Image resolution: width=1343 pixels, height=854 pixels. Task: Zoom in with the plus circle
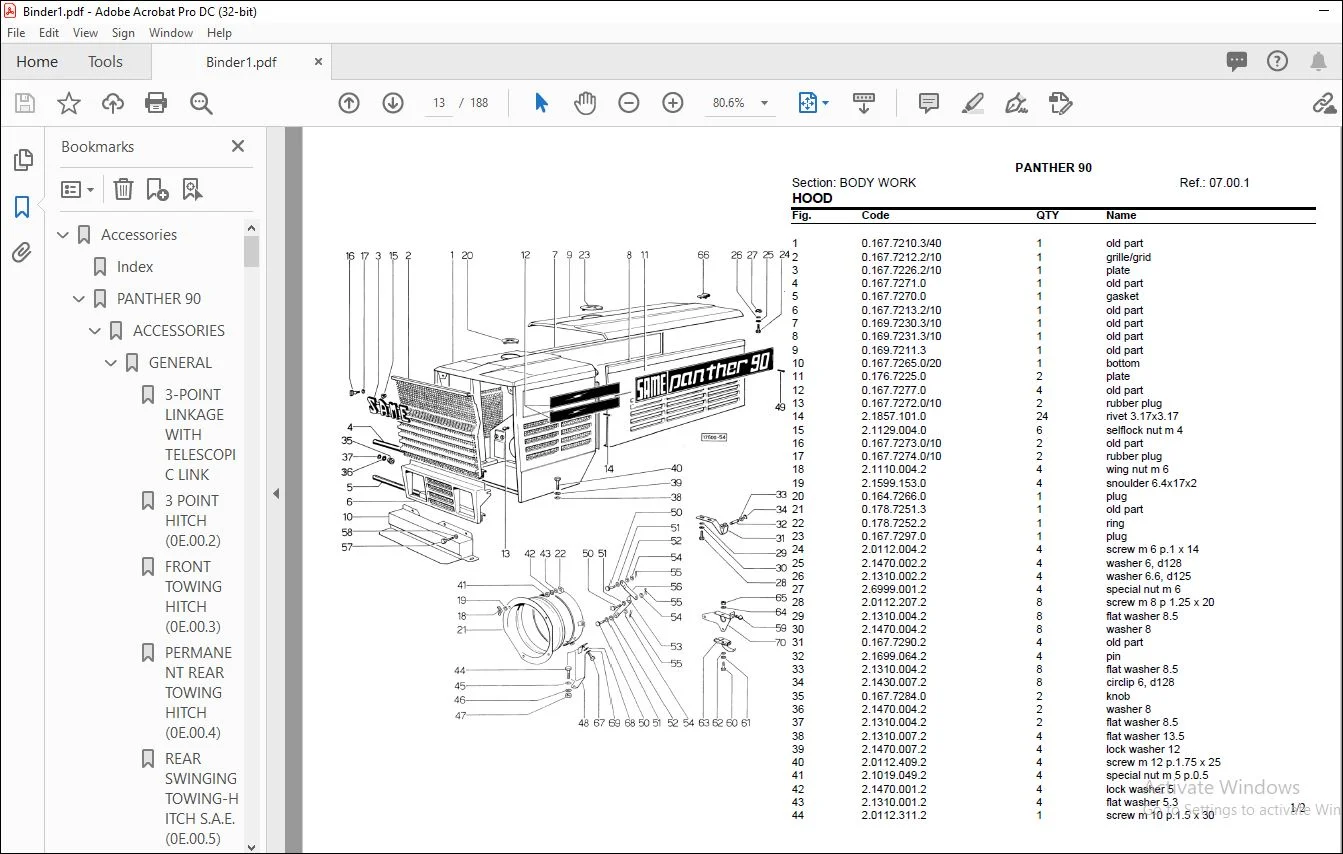(x=673, y=103)
